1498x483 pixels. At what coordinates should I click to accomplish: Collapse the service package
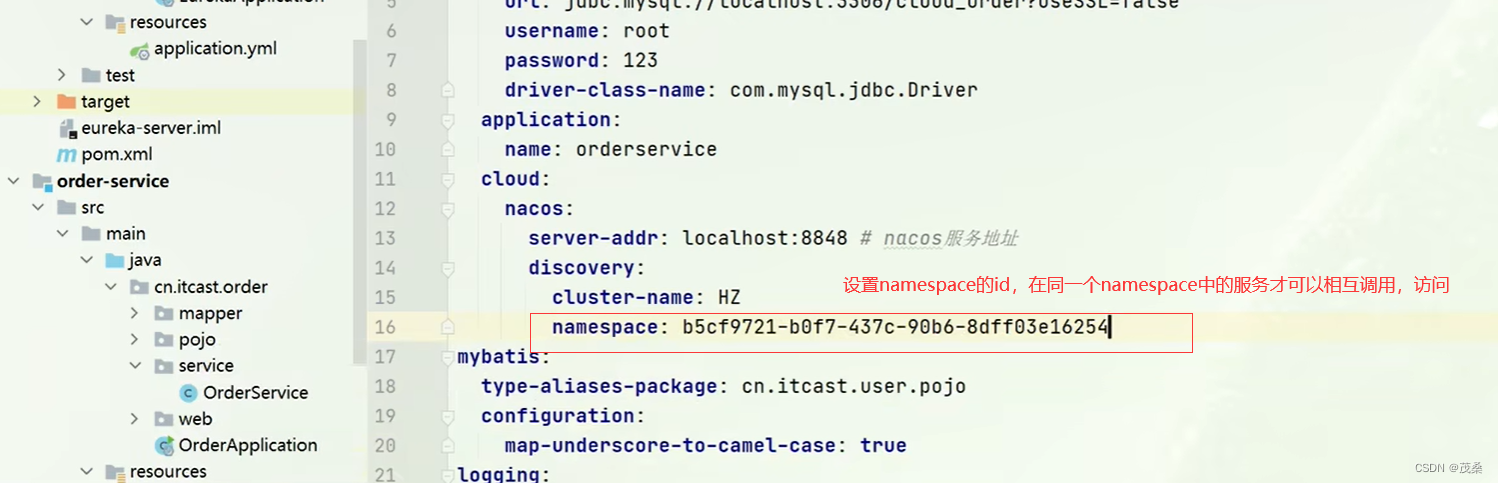click(x=135, y=366)
